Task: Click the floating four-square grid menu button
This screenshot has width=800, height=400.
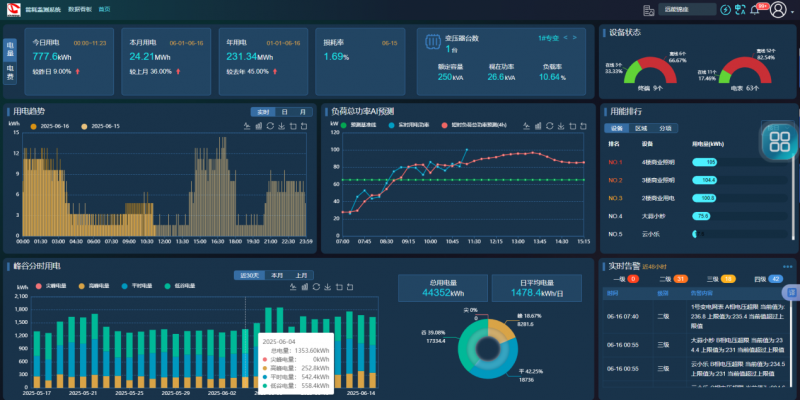Action: [x=777, y=142]
